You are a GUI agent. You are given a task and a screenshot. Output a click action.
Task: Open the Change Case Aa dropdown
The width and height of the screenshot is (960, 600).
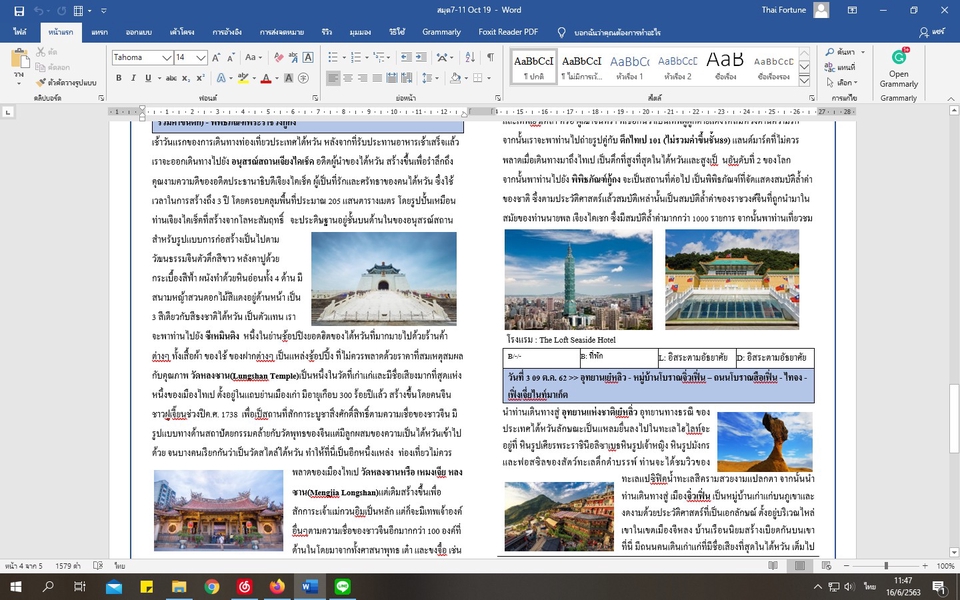(253, 58)
